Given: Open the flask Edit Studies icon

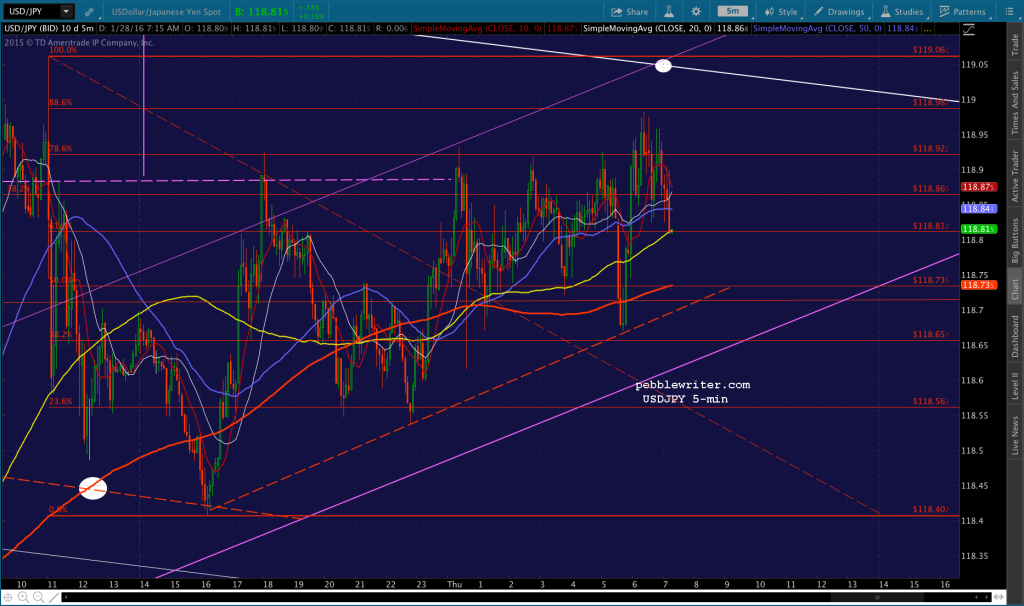Looking at the screenshot, I should pyautogui.click(x=669, y=12).
